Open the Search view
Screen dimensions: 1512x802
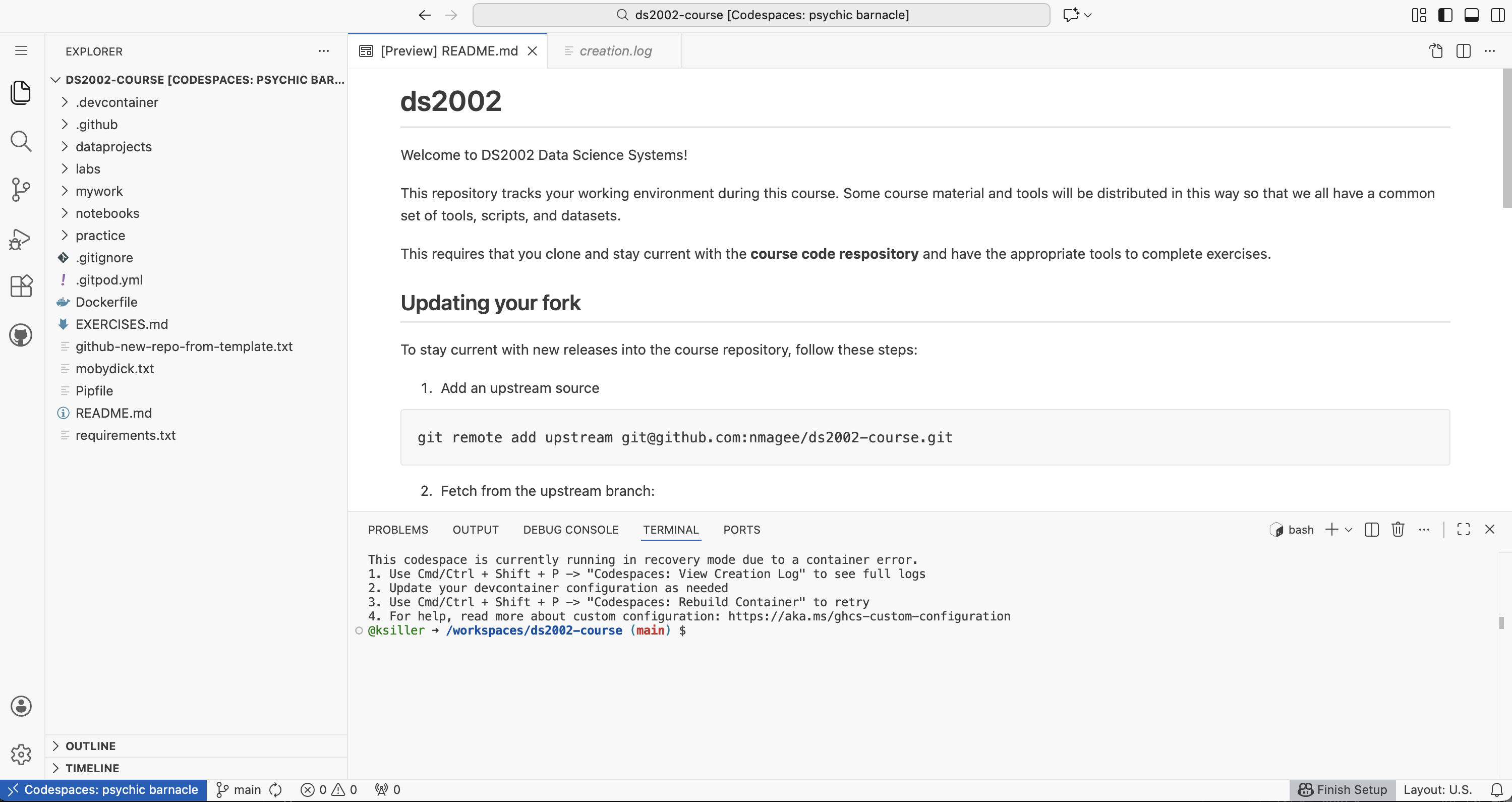tap(21, 141)
